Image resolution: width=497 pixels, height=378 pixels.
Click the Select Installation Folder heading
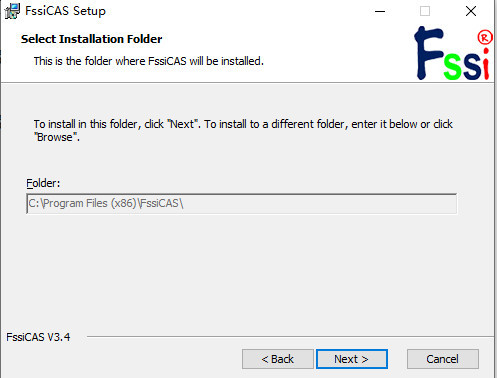tap(91, 39)
